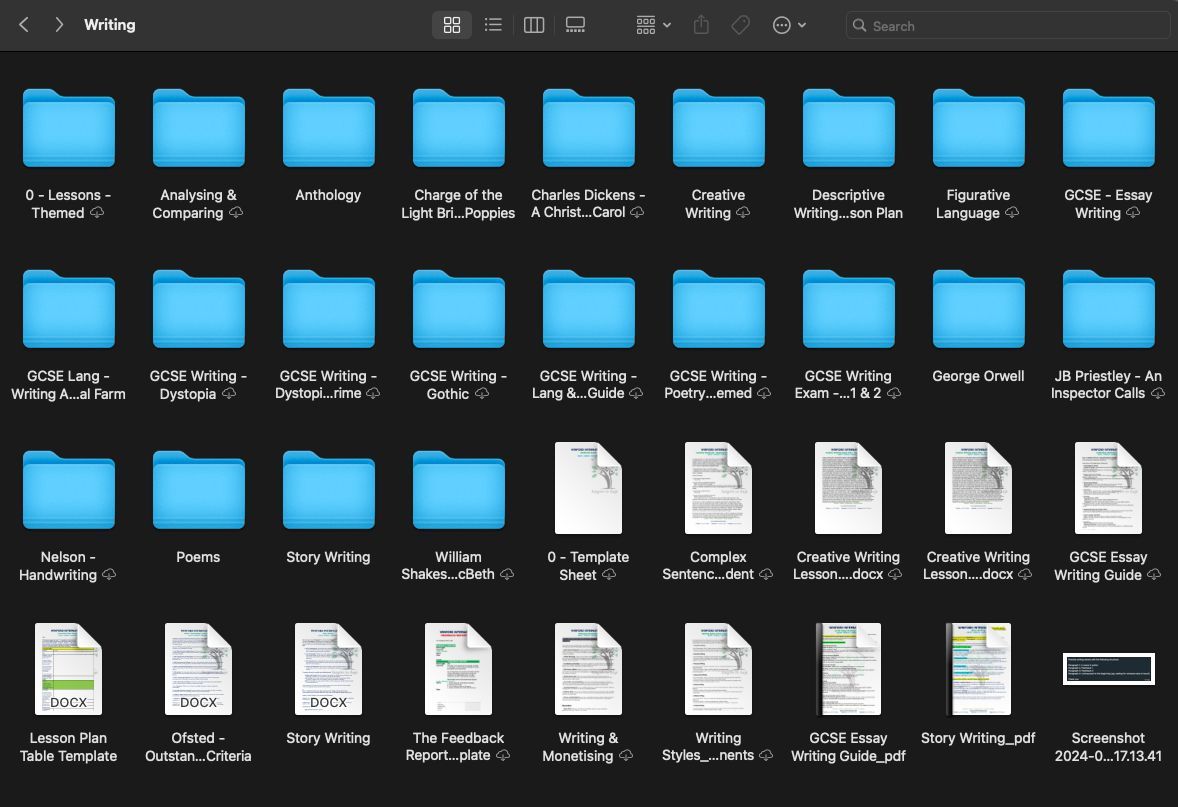
Task: Select the Creative Writing folder
Action: click(x=718, y=128)
